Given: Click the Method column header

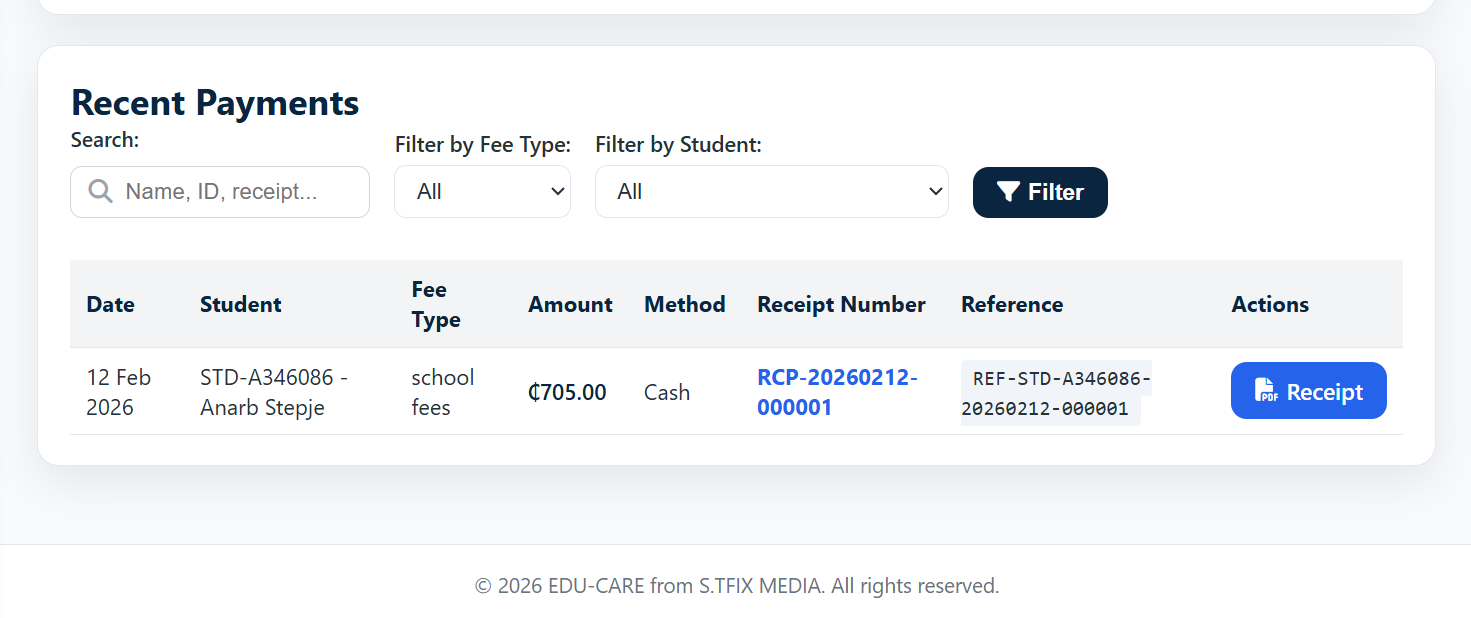Looking at the screenshot, I should [x=685, y=305].
